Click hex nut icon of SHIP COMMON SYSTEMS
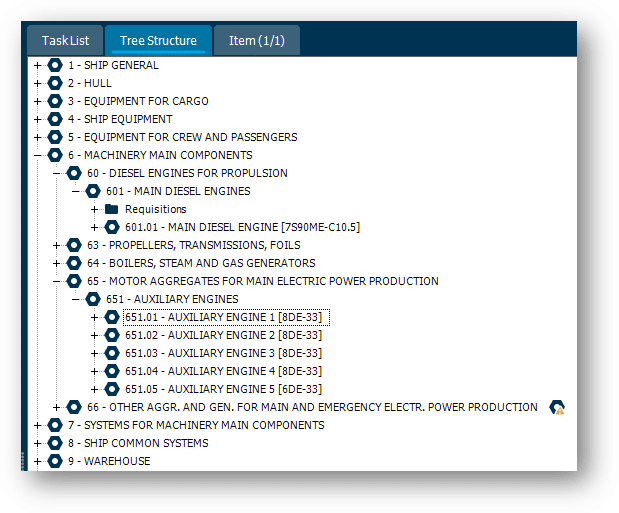 coord(55,443)
